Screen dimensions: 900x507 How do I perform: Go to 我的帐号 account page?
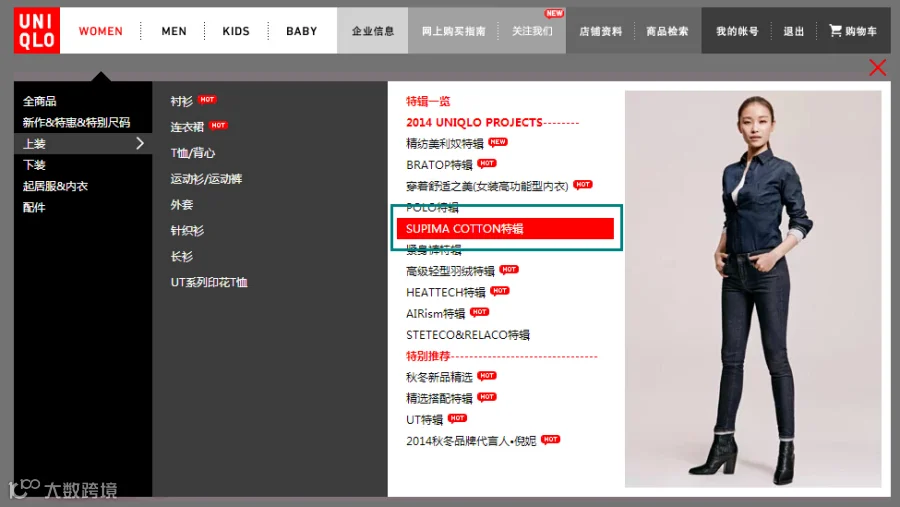coord(737,31)
